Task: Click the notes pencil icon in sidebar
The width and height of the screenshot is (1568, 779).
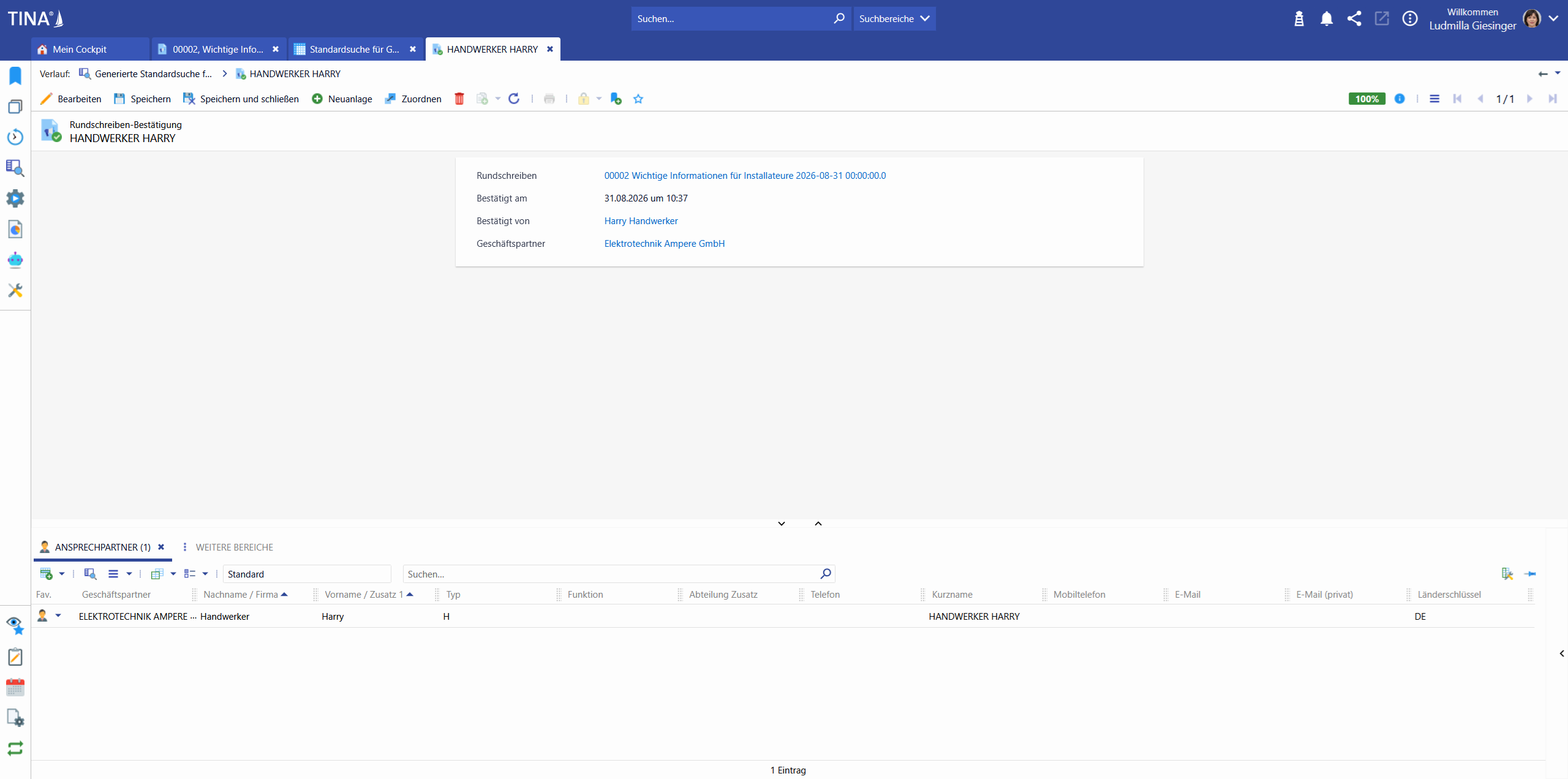Action: click(x=15, y=657)
